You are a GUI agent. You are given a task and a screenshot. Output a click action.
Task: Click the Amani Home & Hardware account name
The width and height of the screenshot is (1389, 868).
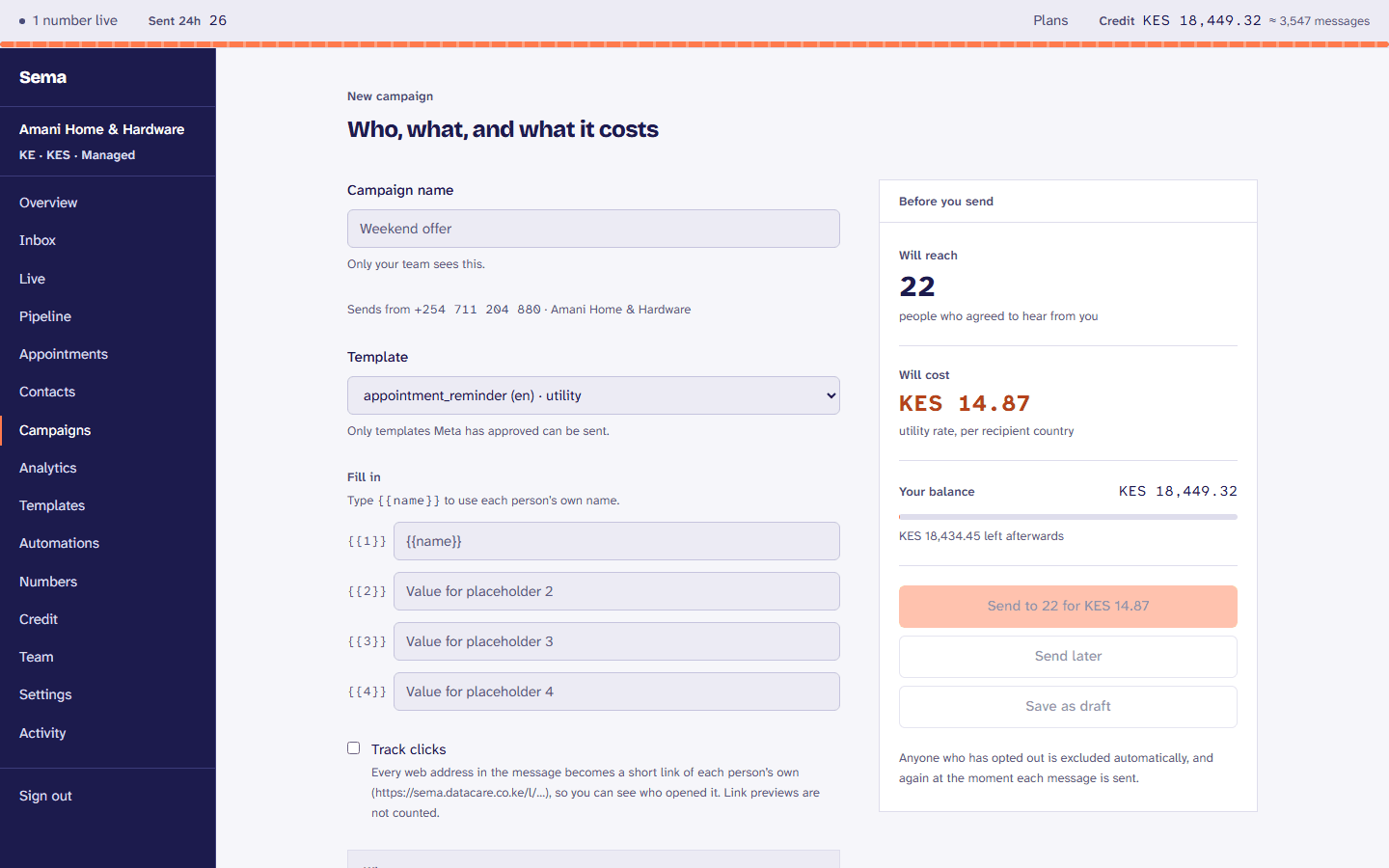tap(101, 129)
